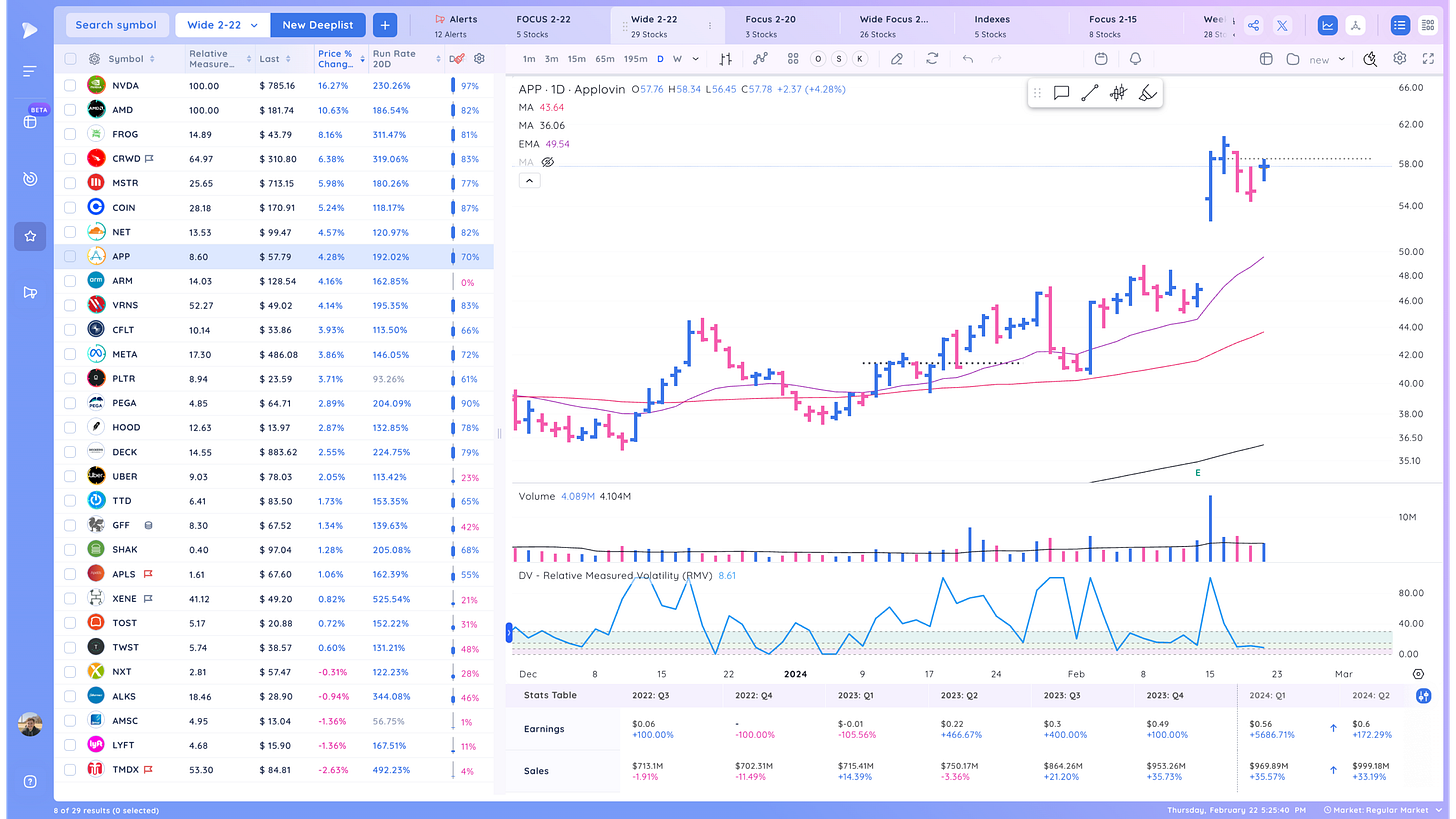Select the candlestick measure tool in floating toolbar
1456x819 pixels.
click(1119, 93)
